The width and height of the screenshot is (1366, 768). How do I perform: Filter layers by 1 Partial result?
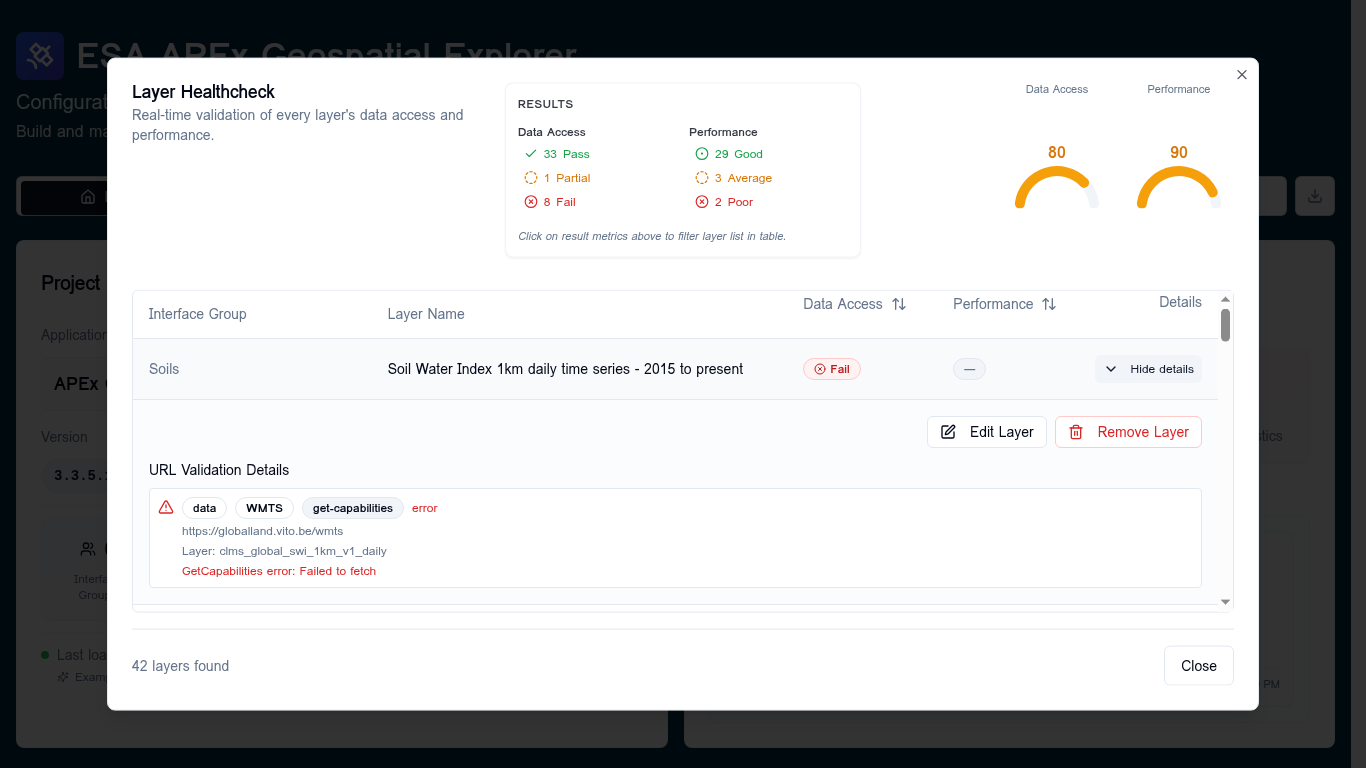pos(557,178)
